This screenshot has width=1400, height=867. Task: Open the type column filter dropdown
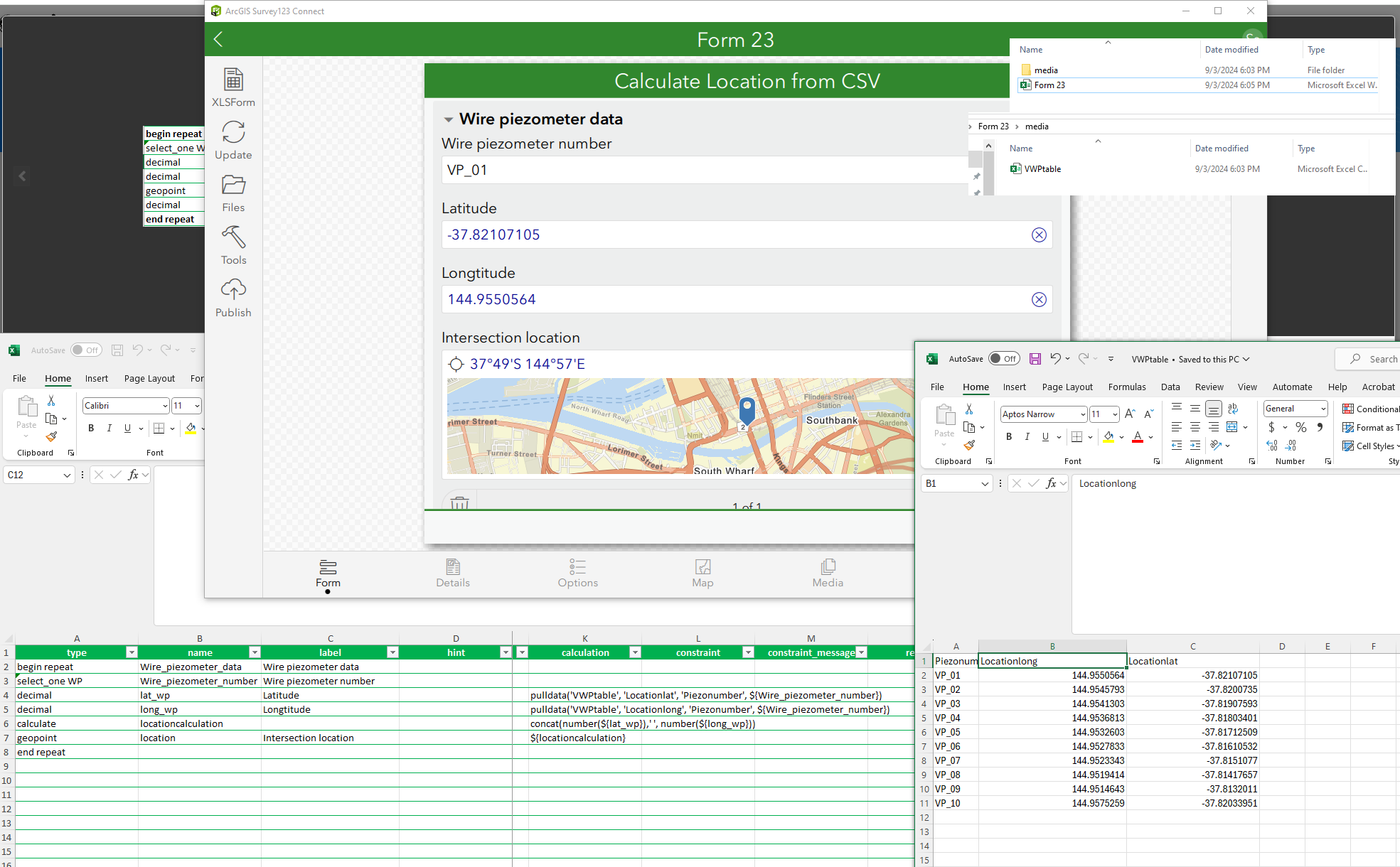click(x=132, y=652)
